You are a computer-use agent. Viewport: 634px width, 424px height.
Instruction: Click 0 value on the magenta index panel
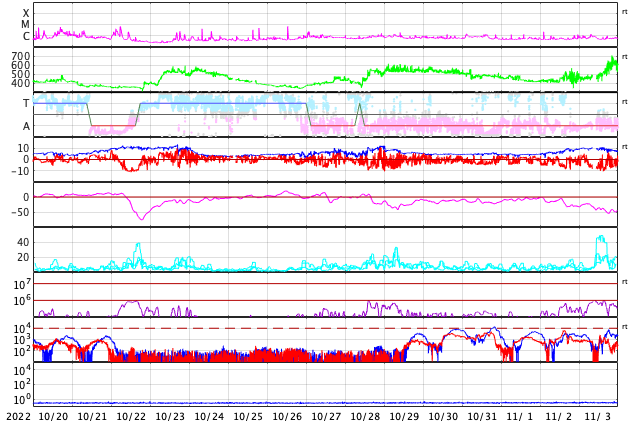coord(27,197)
